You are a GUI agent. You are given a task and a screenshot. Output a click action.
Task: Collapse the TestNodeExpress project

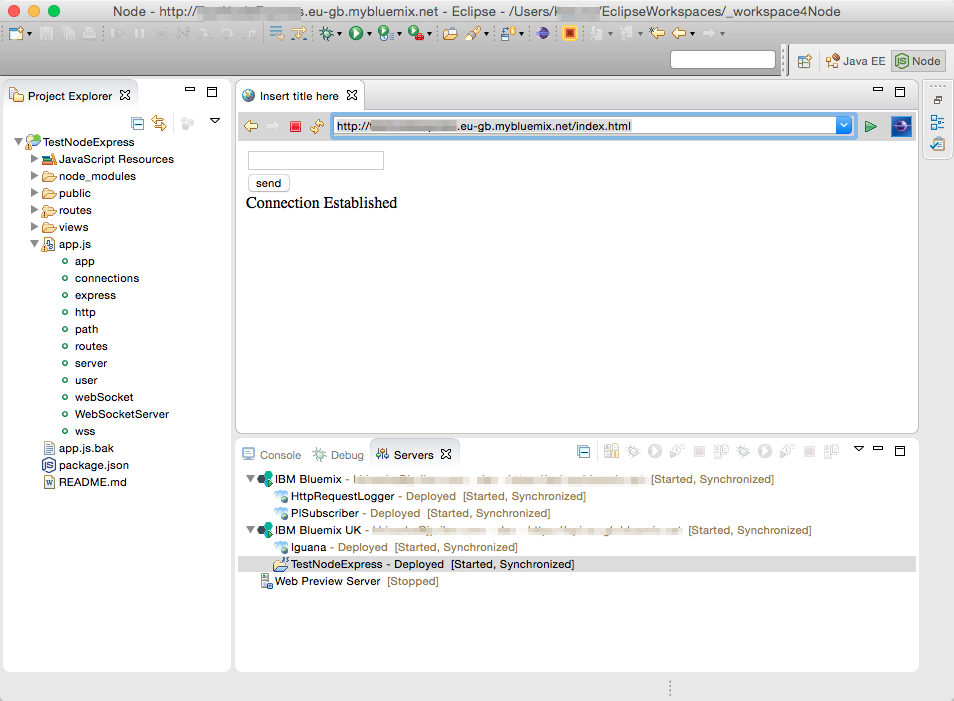coord(19,142)
